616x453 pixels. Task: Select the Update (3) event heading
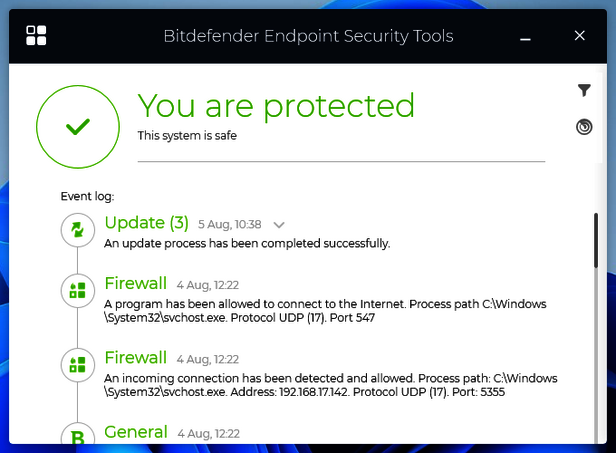point(146,223)
